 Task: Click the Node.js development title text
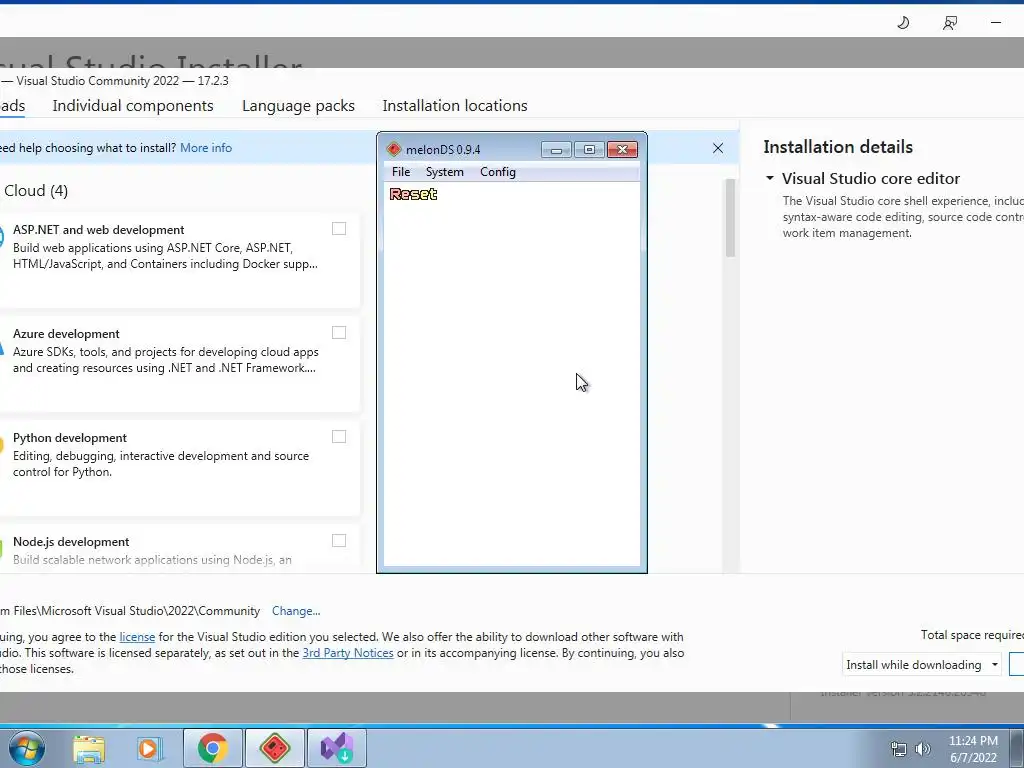[x=71, y=541]
